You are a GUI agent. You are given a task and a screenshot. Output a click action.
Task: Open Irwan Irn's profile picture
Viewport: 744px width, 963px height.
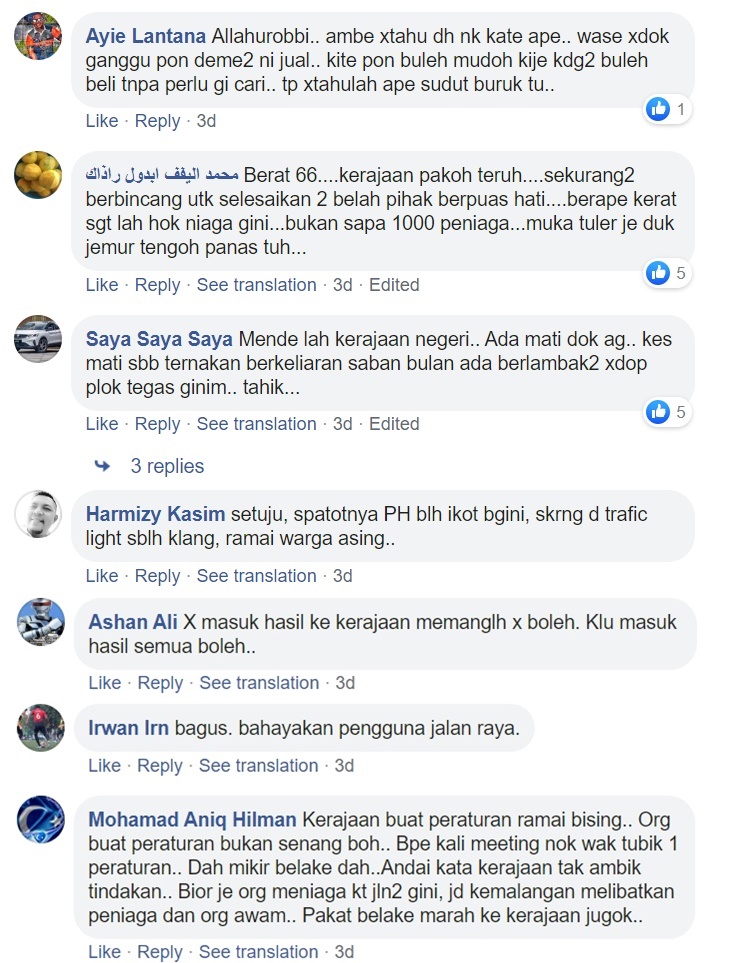pos(41,728)
